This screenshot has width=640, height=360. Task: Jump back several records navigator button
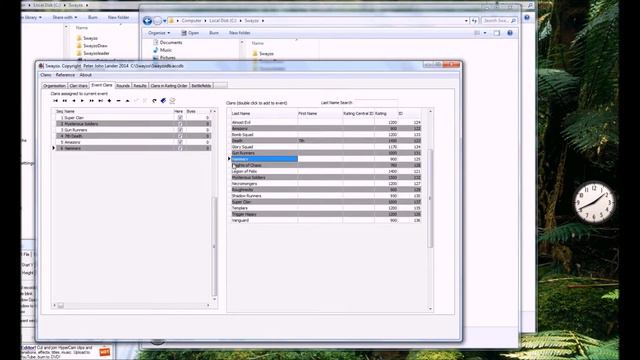coord(64,100)
